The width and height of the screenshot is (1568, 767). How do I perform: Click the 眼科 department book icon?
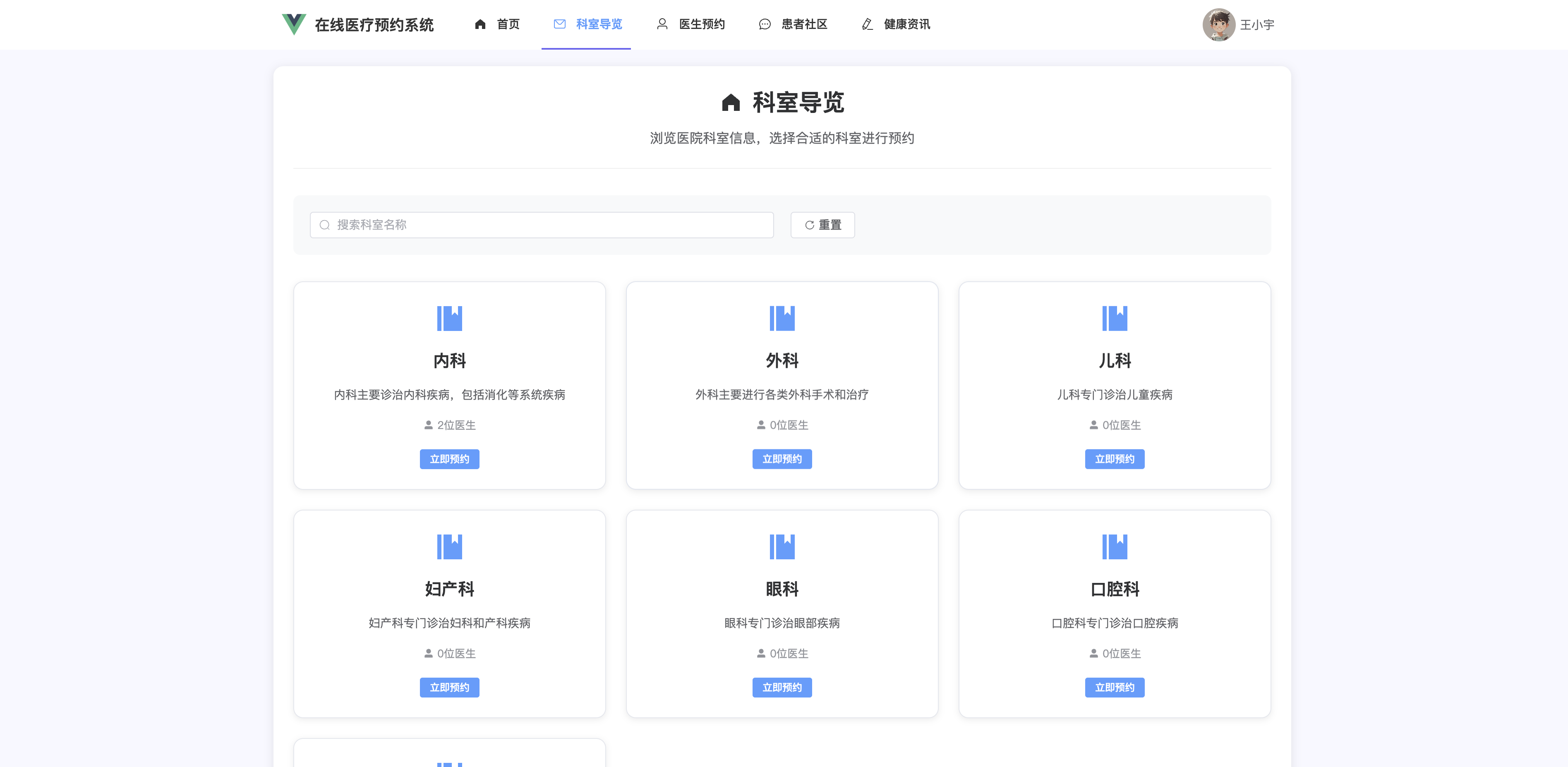[782, 546]
